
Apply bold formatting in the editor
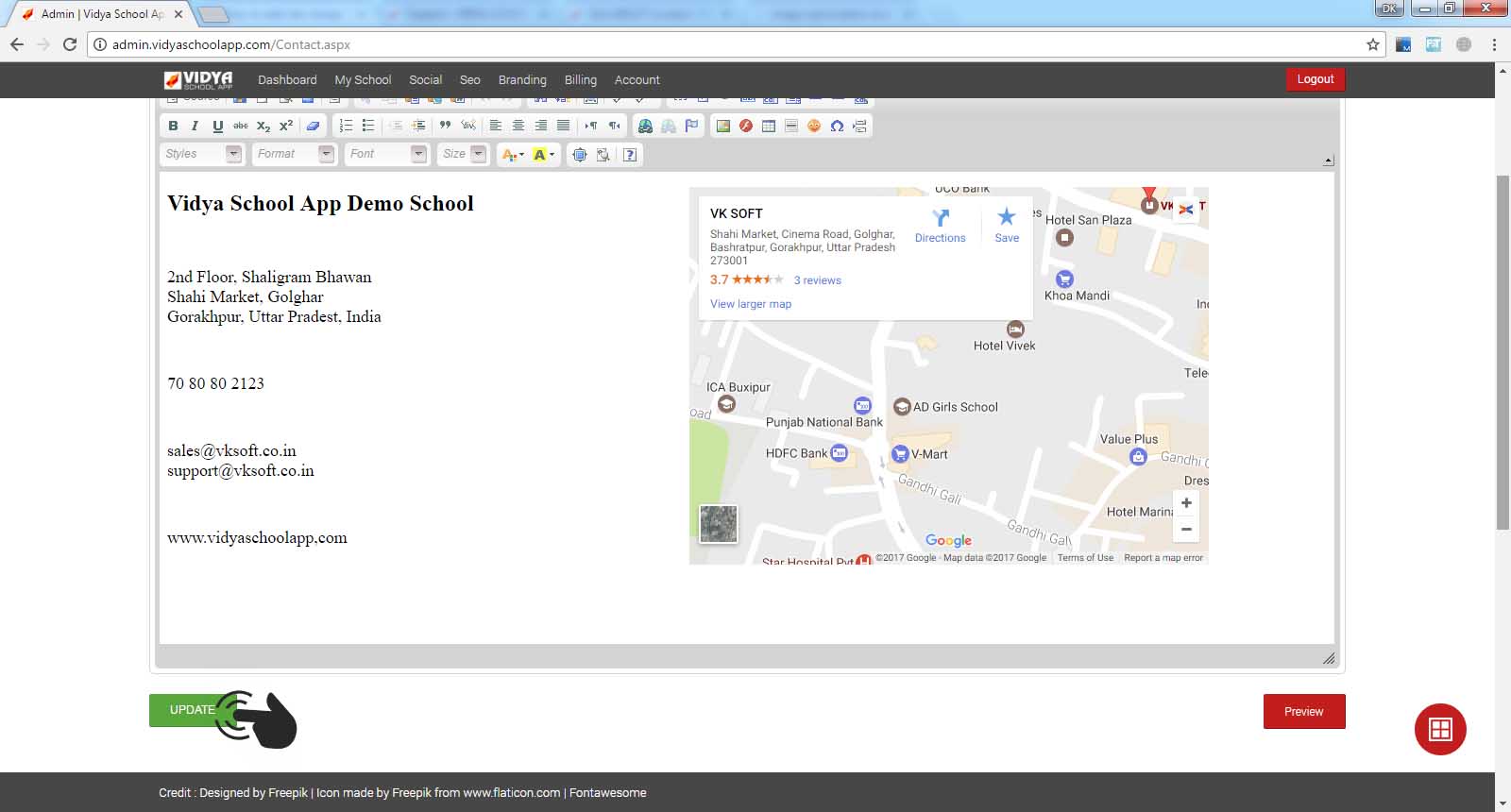pyautogui.click(x=173, y=126)
